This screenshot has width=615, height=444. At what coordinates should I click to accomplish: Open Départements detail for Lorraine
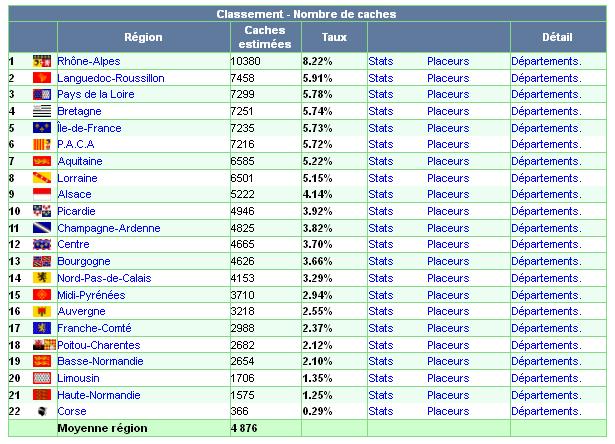click(x=545, y=178)
